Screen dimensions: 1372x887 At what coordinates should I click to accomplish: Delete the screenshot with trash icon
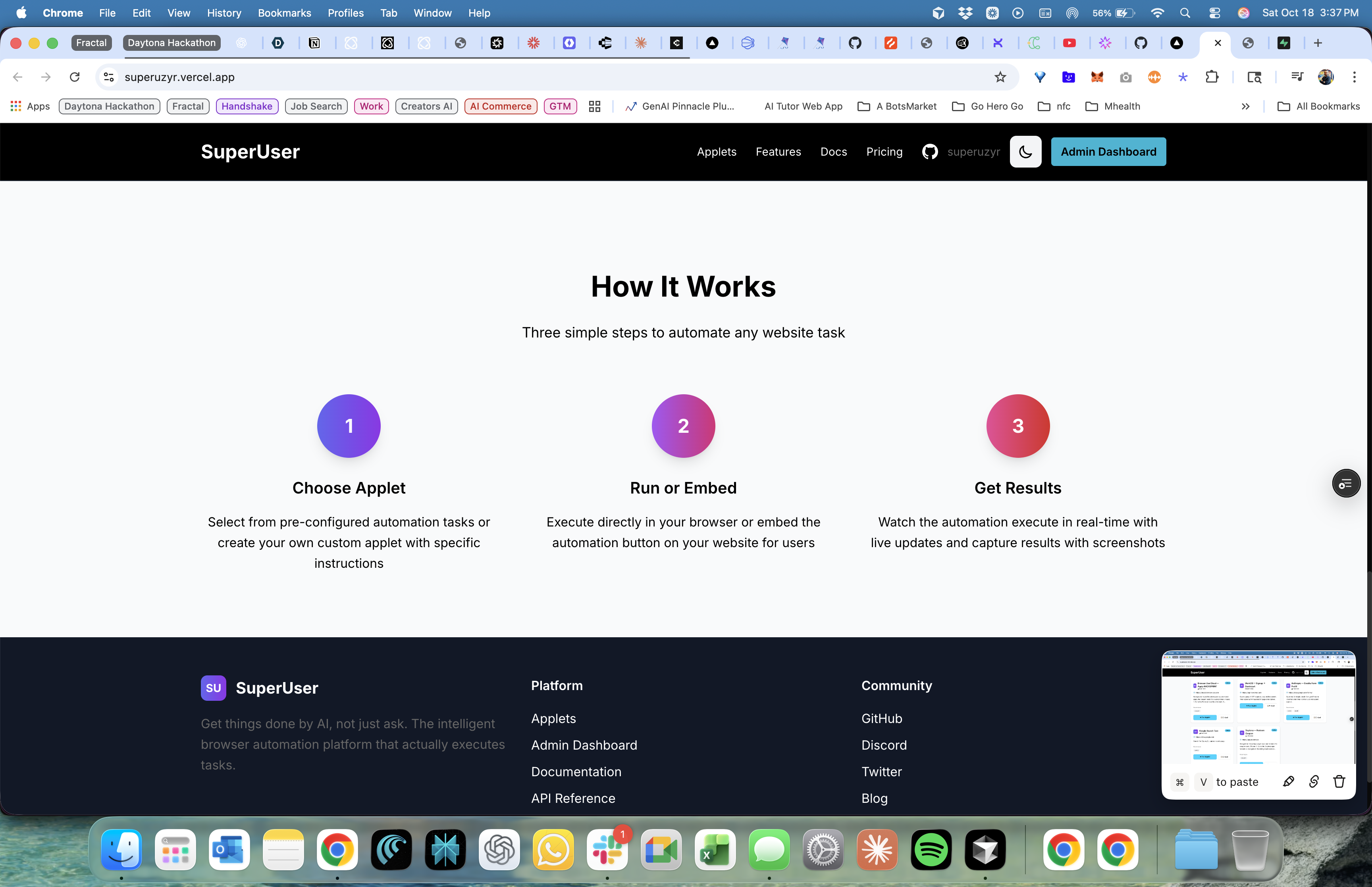pyautogui.click(x=1339, y=782)
